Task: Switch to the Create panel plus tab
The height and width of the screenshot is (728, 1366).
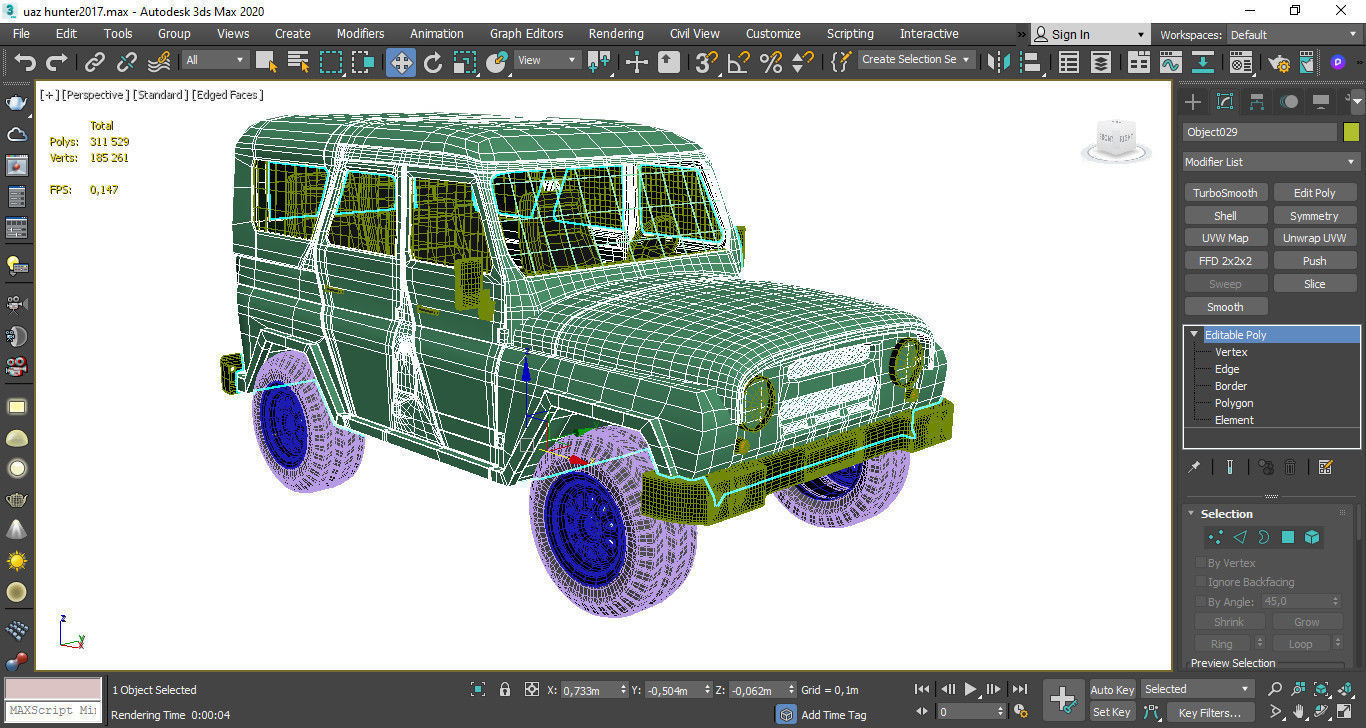Action: click(x=1193, y=102)
